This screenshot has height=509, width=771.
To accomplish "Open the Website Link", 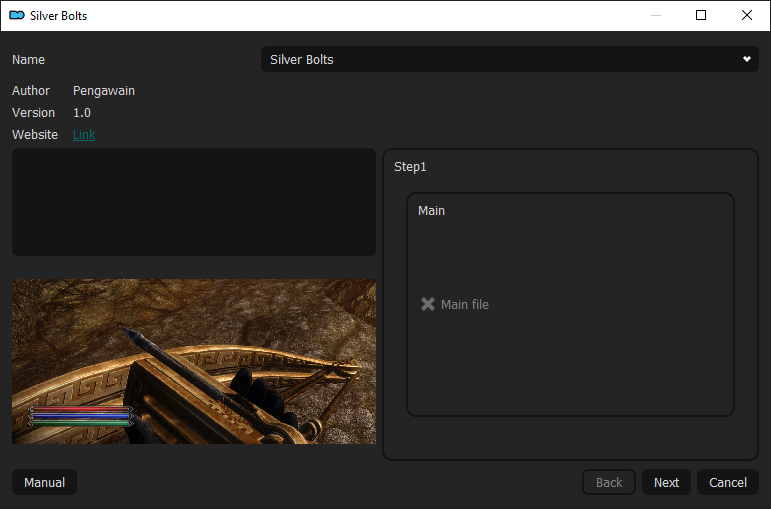I will 84,134.
